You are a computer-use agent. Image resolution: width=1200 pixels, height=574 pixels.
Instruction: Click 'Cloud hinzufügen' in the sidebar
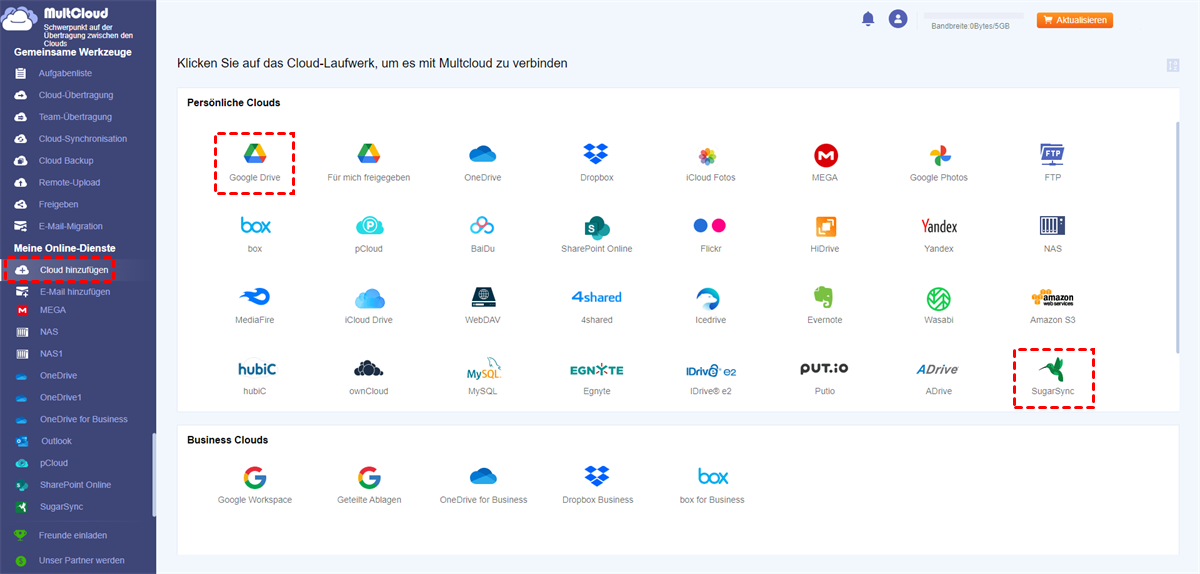tap(76, 270)
